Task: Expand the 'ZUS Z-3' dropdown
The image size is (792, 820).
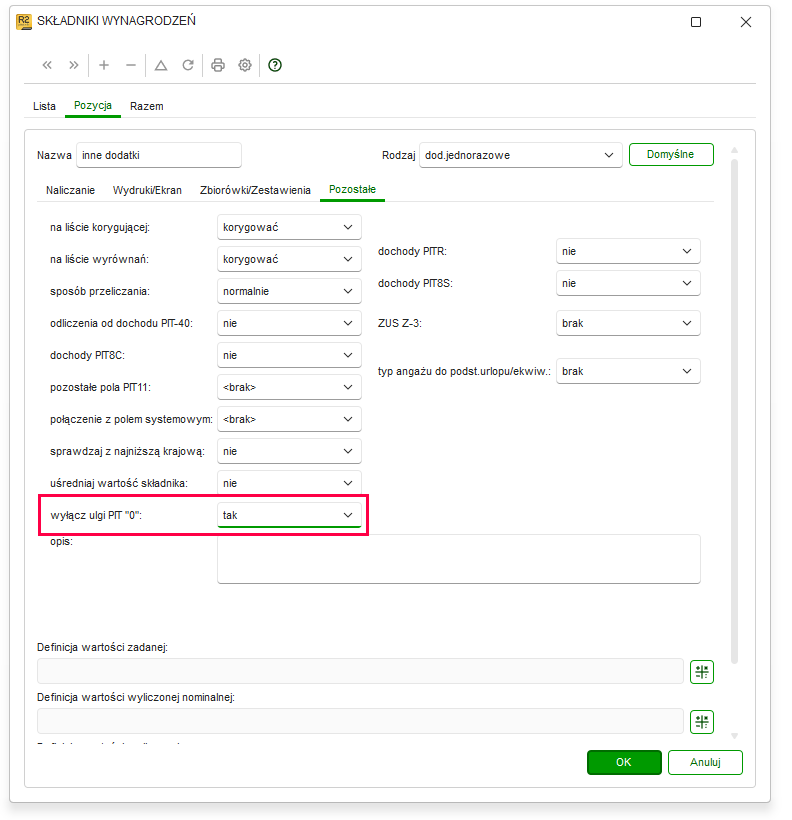Action: 628,323
